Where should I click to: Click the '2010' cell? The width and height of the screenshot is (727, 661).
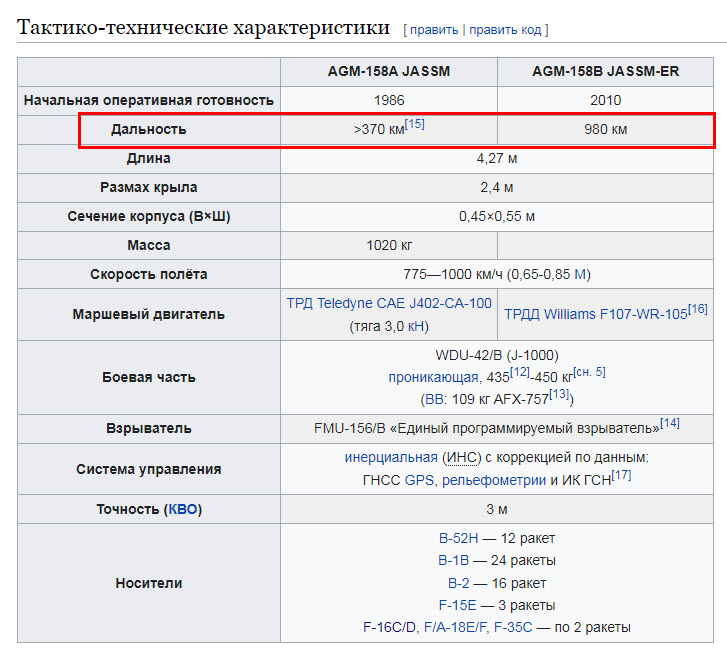pyautogui.click(x=606, y=101)
